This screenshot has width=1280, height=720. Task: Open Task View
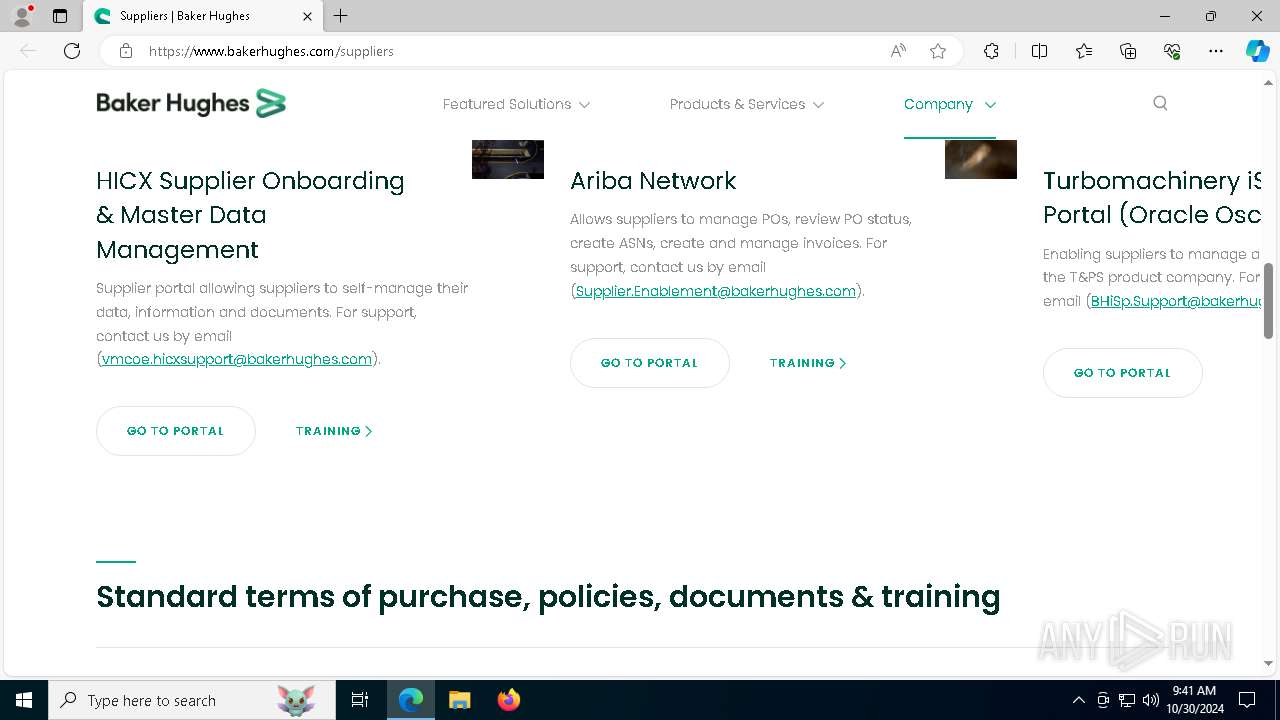tap(360, 700)
